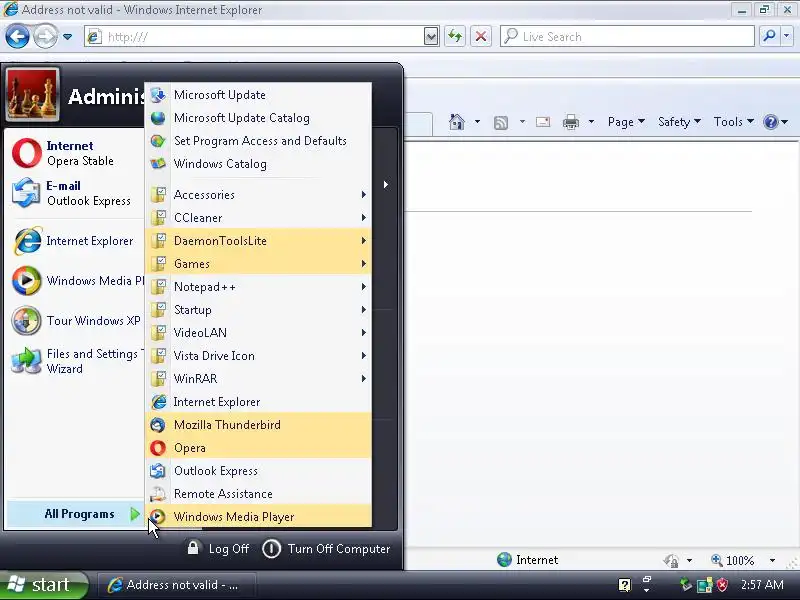The height and width of the screenshot is (600, 800).
Task: Open Internet Explorer from left start panel
Action: pos(75,241)
